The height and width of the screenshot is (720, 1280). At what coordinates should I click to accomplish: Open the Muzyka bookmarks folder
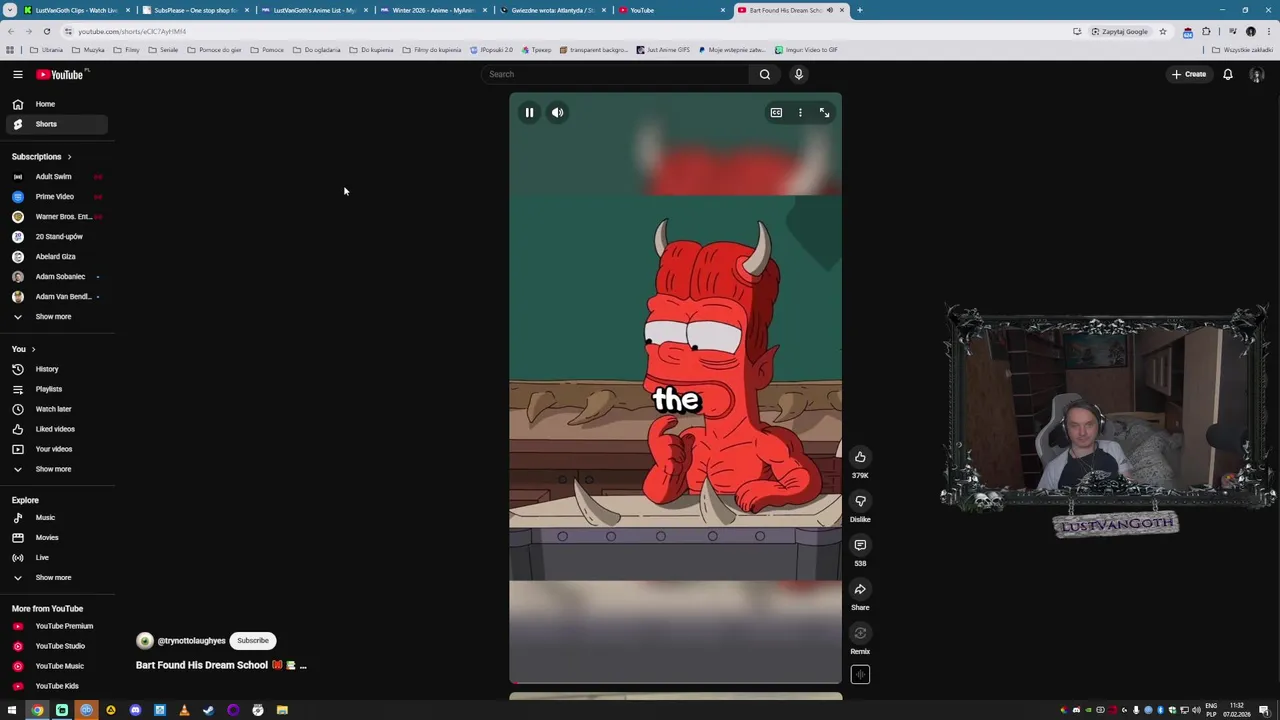coord(88,50)
